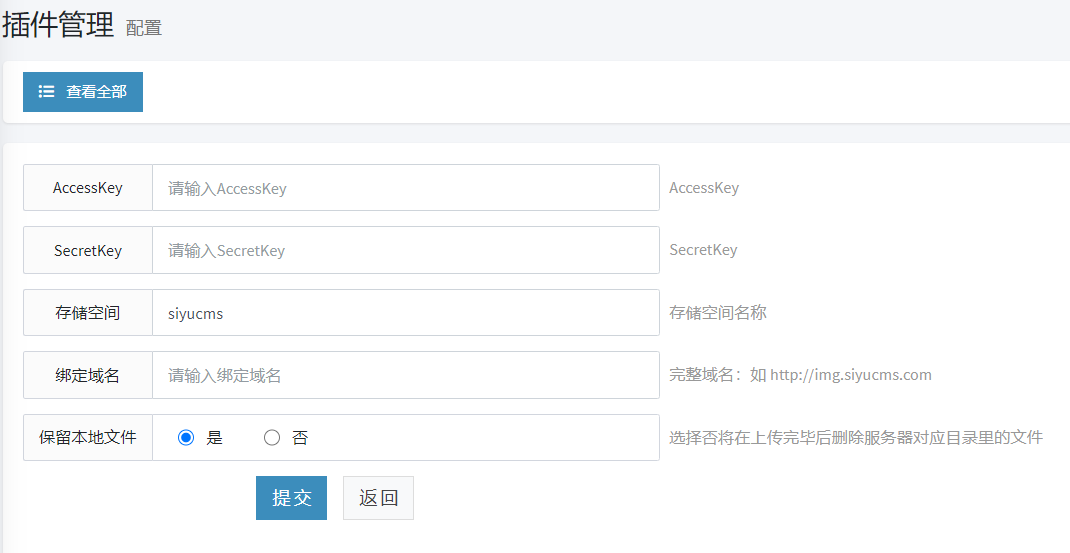This screenshot has height=553, width=1070.
Task: Click the SecretKey field label box
Action: coord(88,250)
